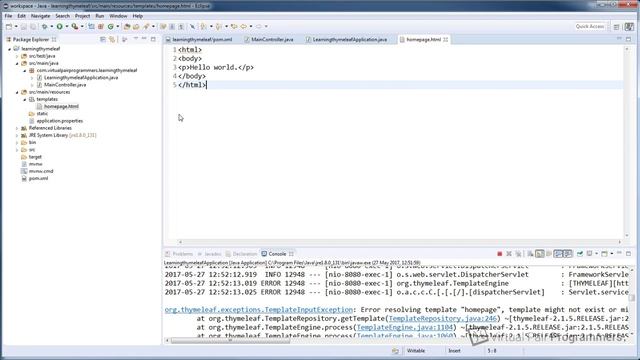Click the Open Type toolbar icon
This screenshot has height=360, width=640.
click(x=127, y=27)
